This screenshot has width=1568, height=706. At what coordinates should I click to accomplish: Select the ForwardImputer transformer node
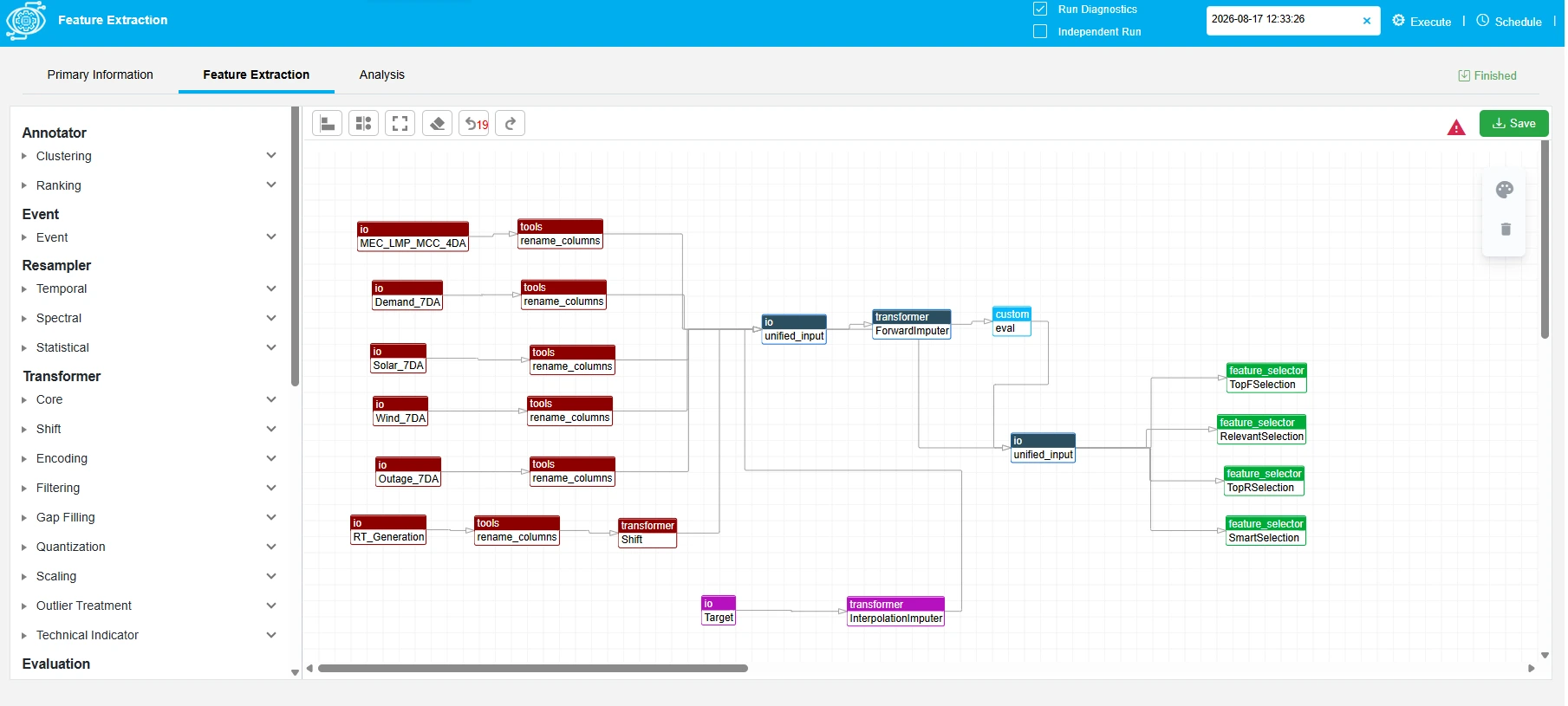pos(912,324)
